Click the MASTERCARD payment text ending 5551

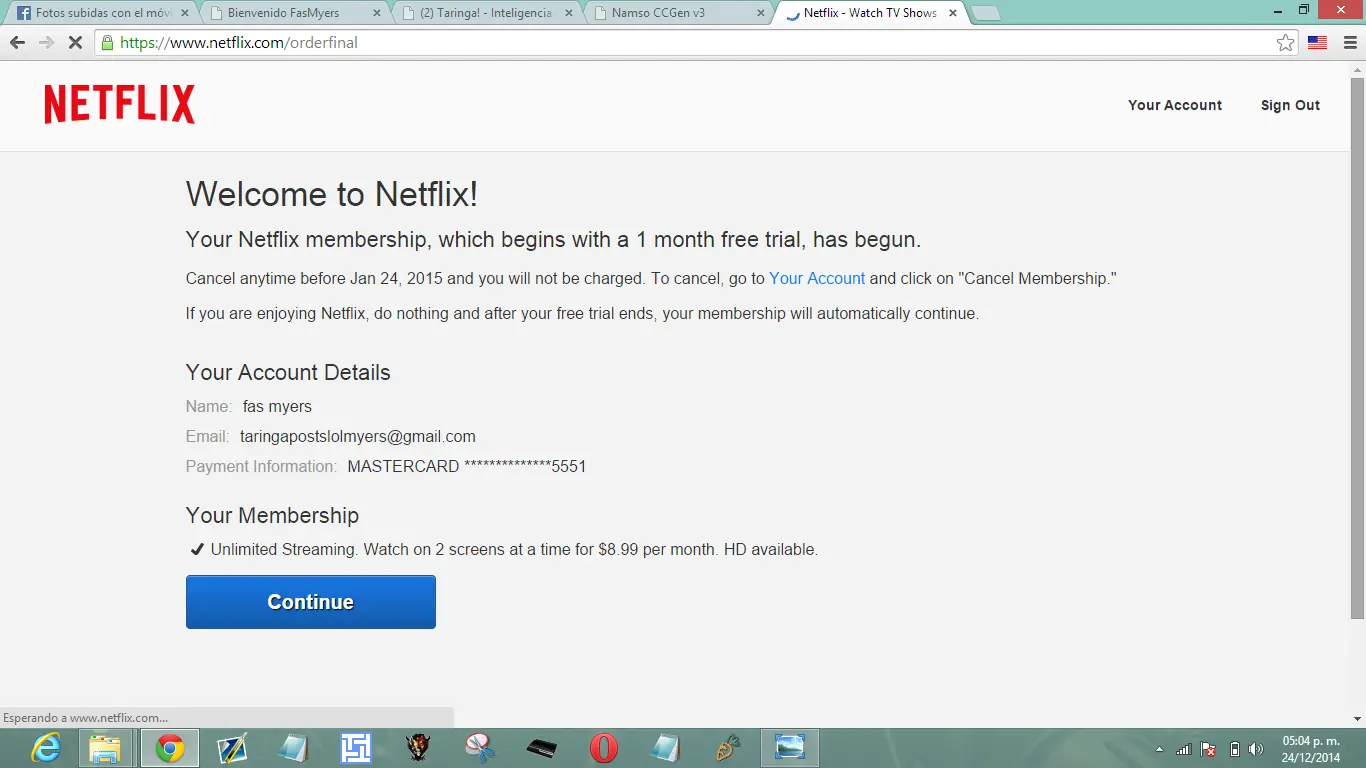(467, 466)
